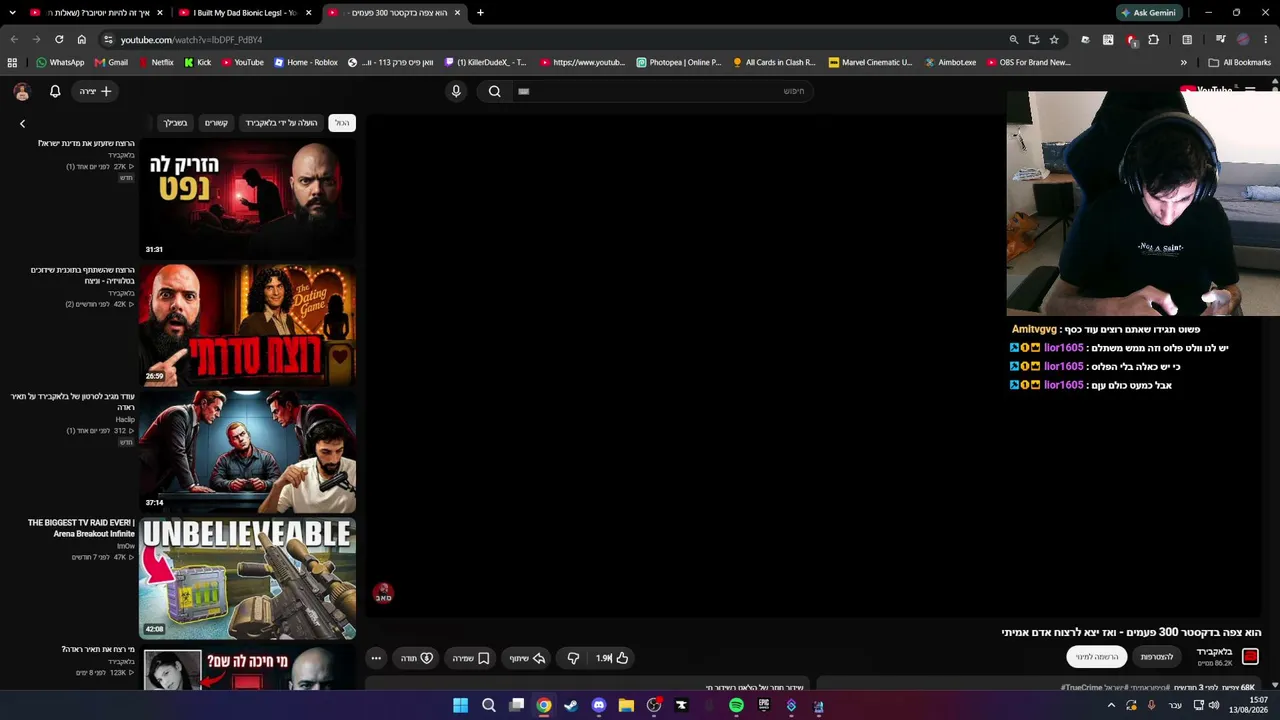1280x720 pixels.
Task: Open a new browser tab
Action: point(480,13)
